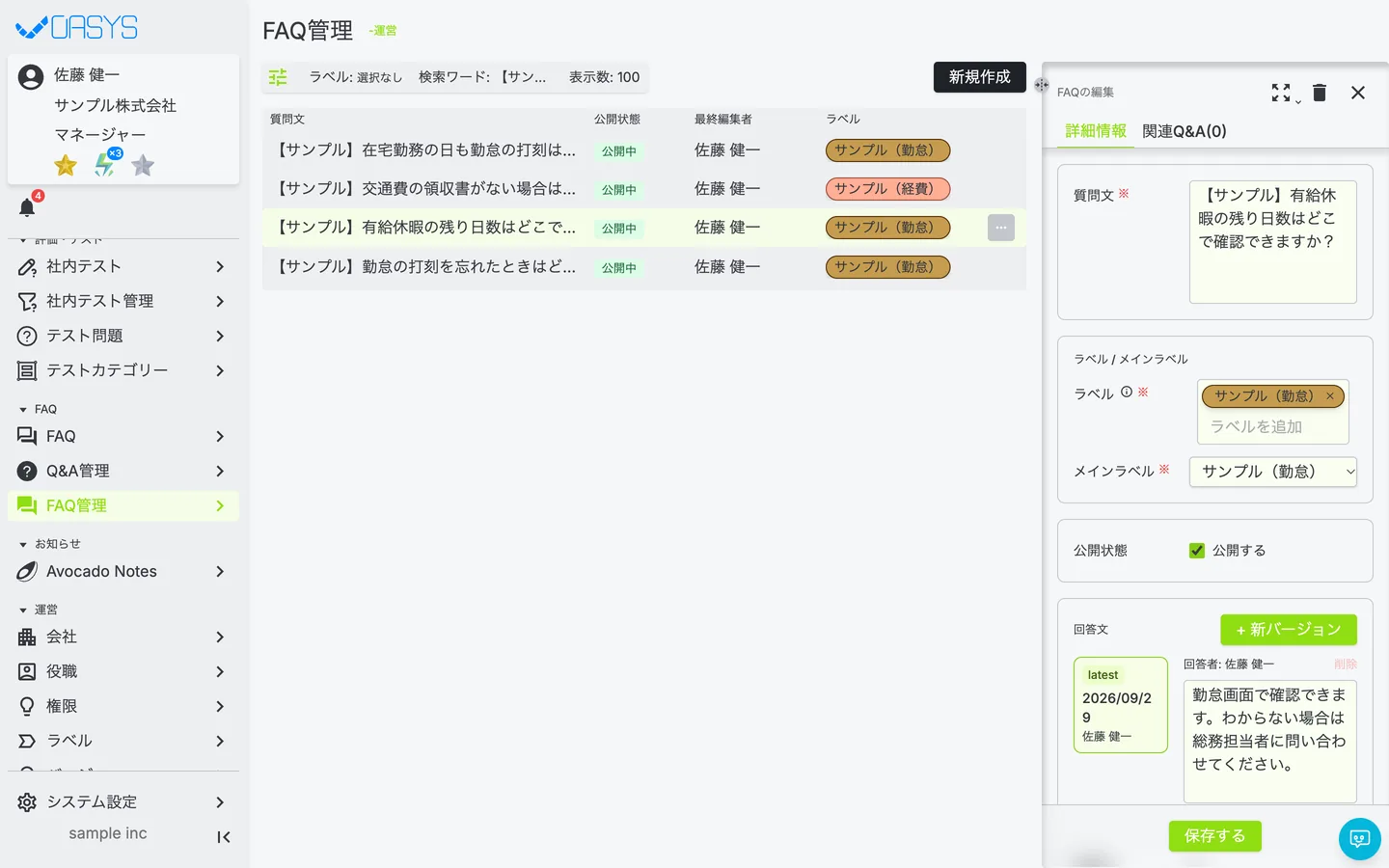The width and height of the screenshot is (1389, 868).
Task: Open row options for 有給休暇 FAQ
Action: coord(1001,228)
